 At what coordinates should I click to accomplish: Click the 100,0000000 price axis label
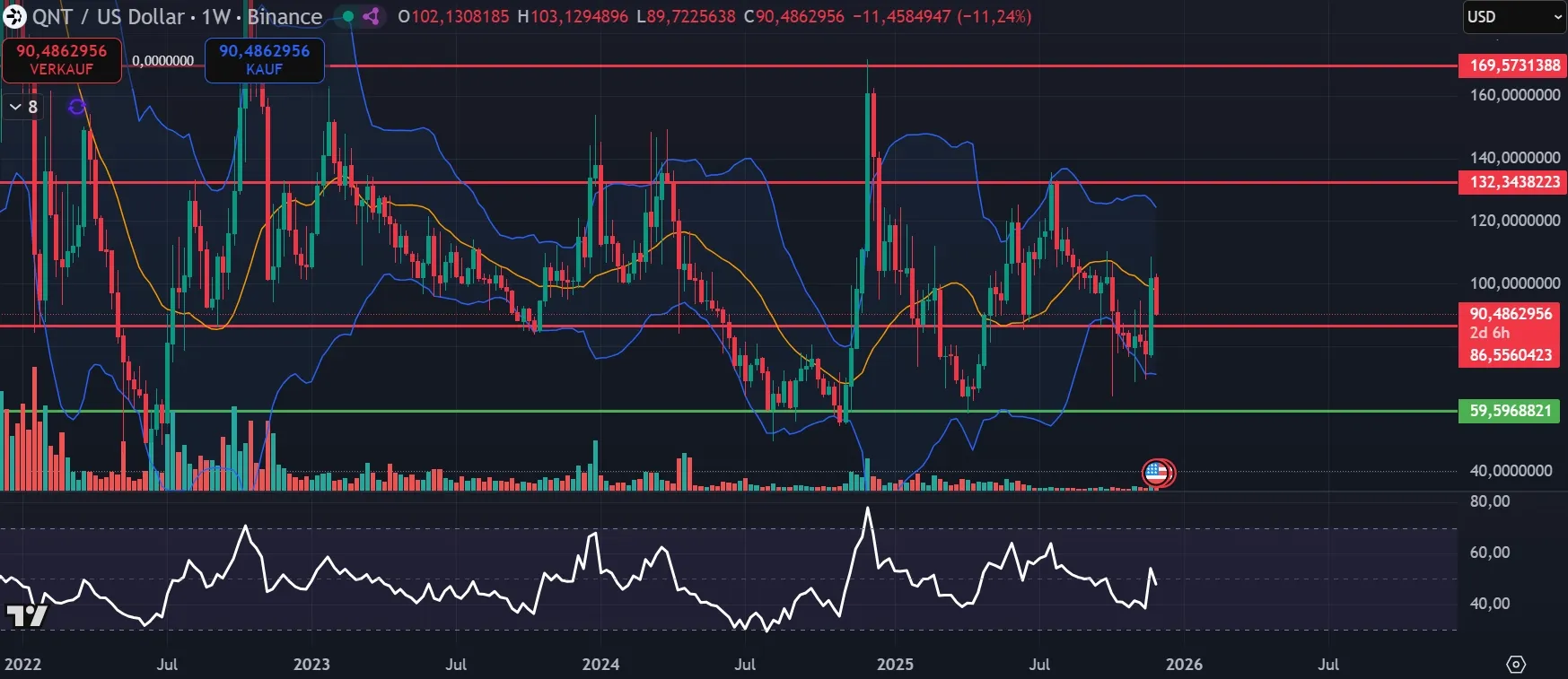point(1515,283)
